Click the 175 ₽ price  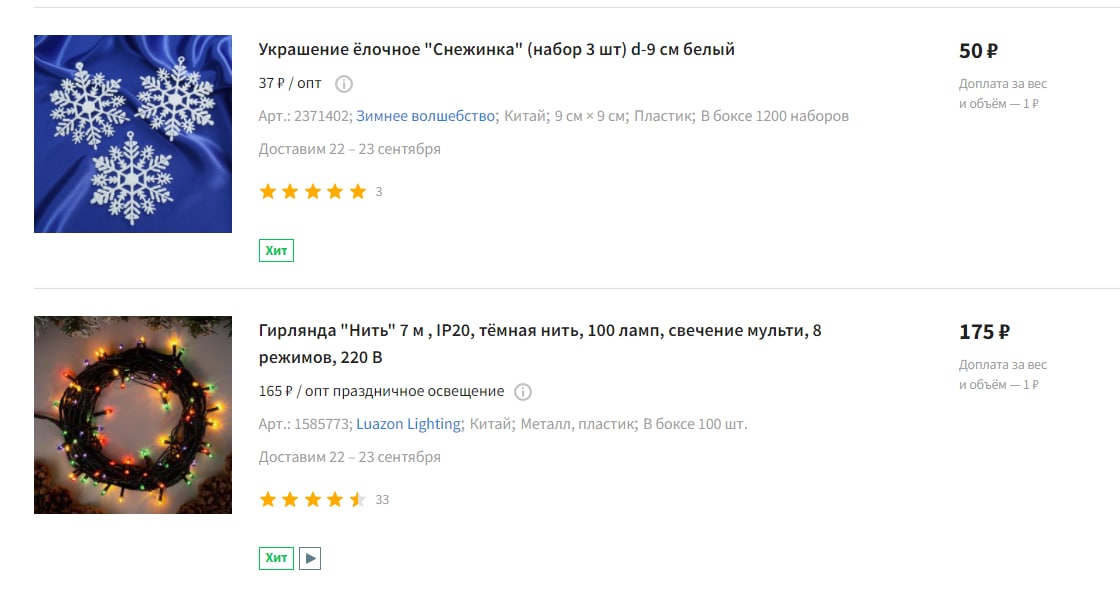pyautogui.click(x=984, y=332)
